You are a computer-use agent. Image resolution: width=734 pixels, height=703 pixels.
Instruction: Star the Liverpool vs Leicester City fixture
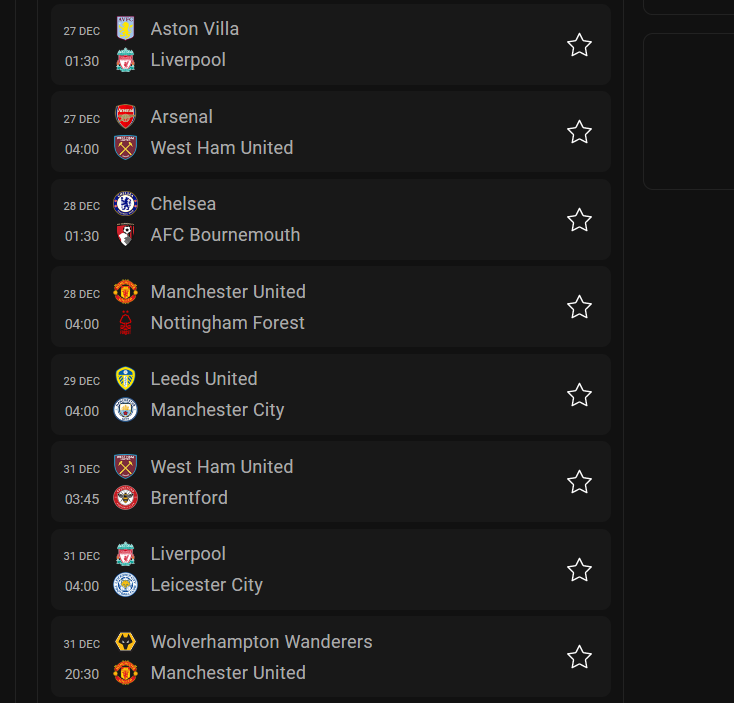pos(579,570)
